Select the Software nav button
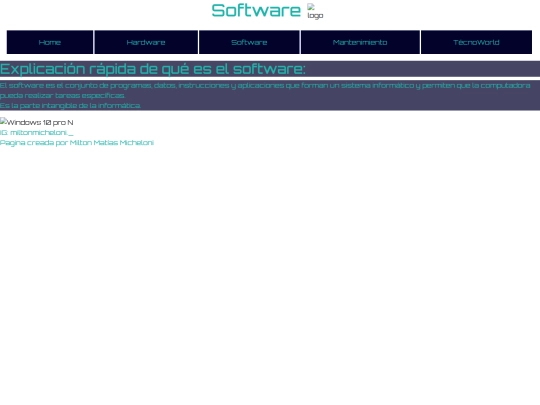540x405 pixels. click(249, 42)
